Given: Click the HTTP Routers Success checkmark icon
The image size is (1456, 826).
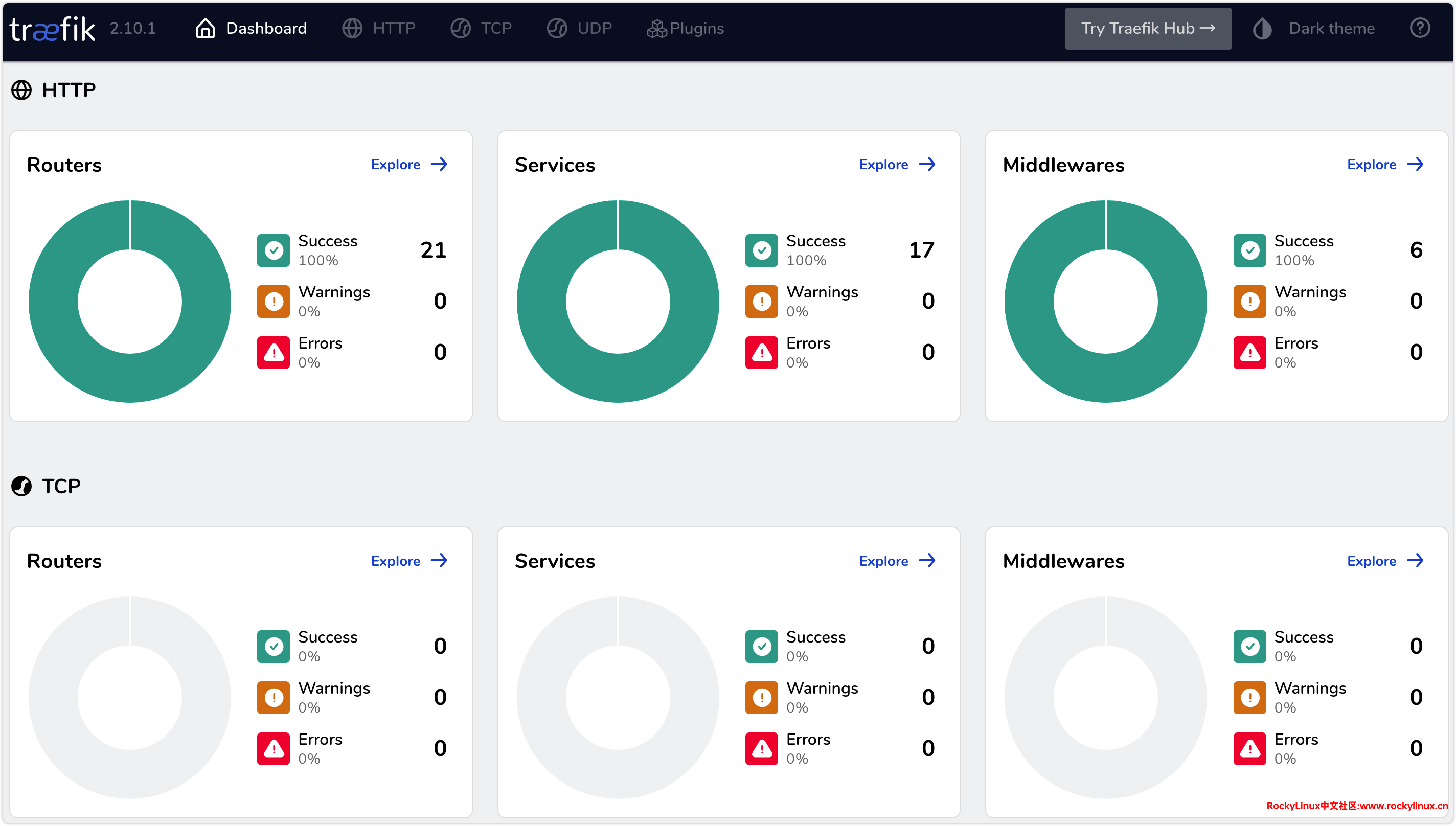Looking at the screenshot, I should click(274, 250).
